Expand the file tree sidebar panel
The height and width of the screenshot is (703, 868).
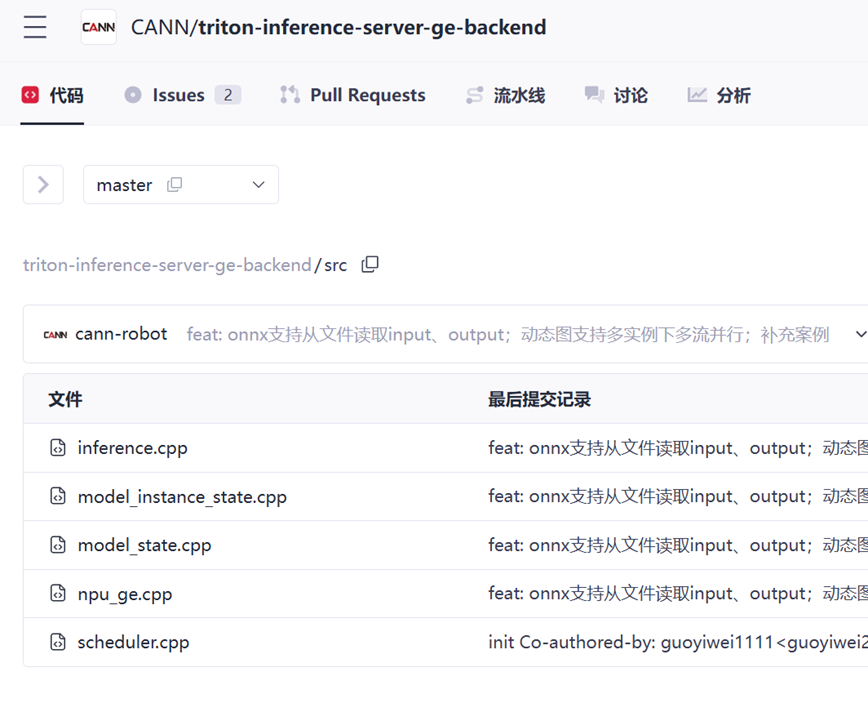pyautogui.click(x=43, y=185)
